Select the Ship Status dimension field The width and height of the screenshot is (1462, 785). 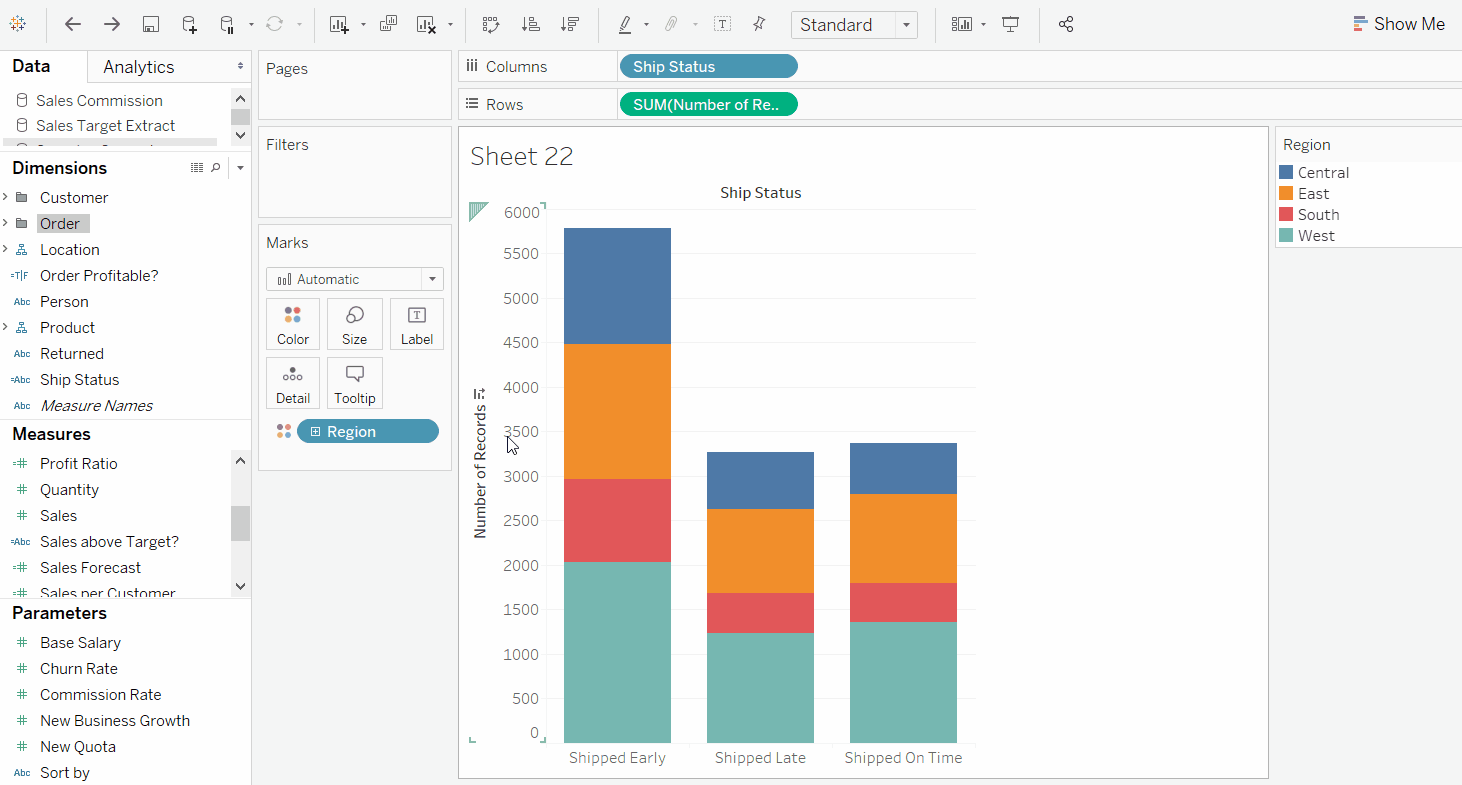tap(79, 380)
